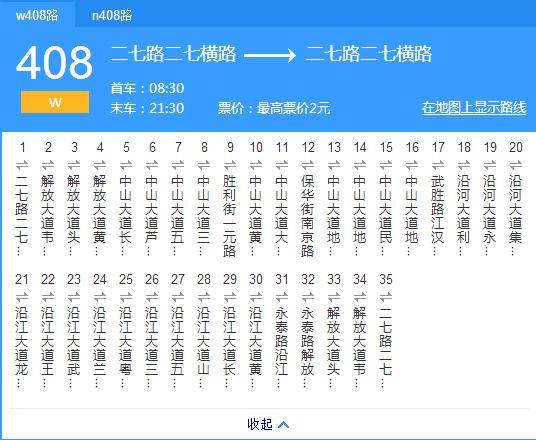
Task: Click the link 在地图上显示路线
Action: [474, 107]
